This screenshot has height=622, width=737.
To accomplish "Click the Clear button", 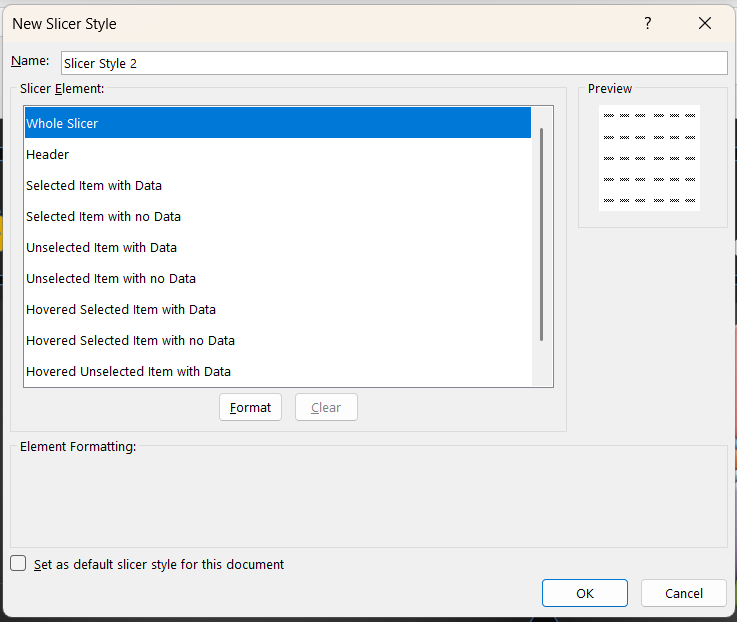I will click(326, 407).
